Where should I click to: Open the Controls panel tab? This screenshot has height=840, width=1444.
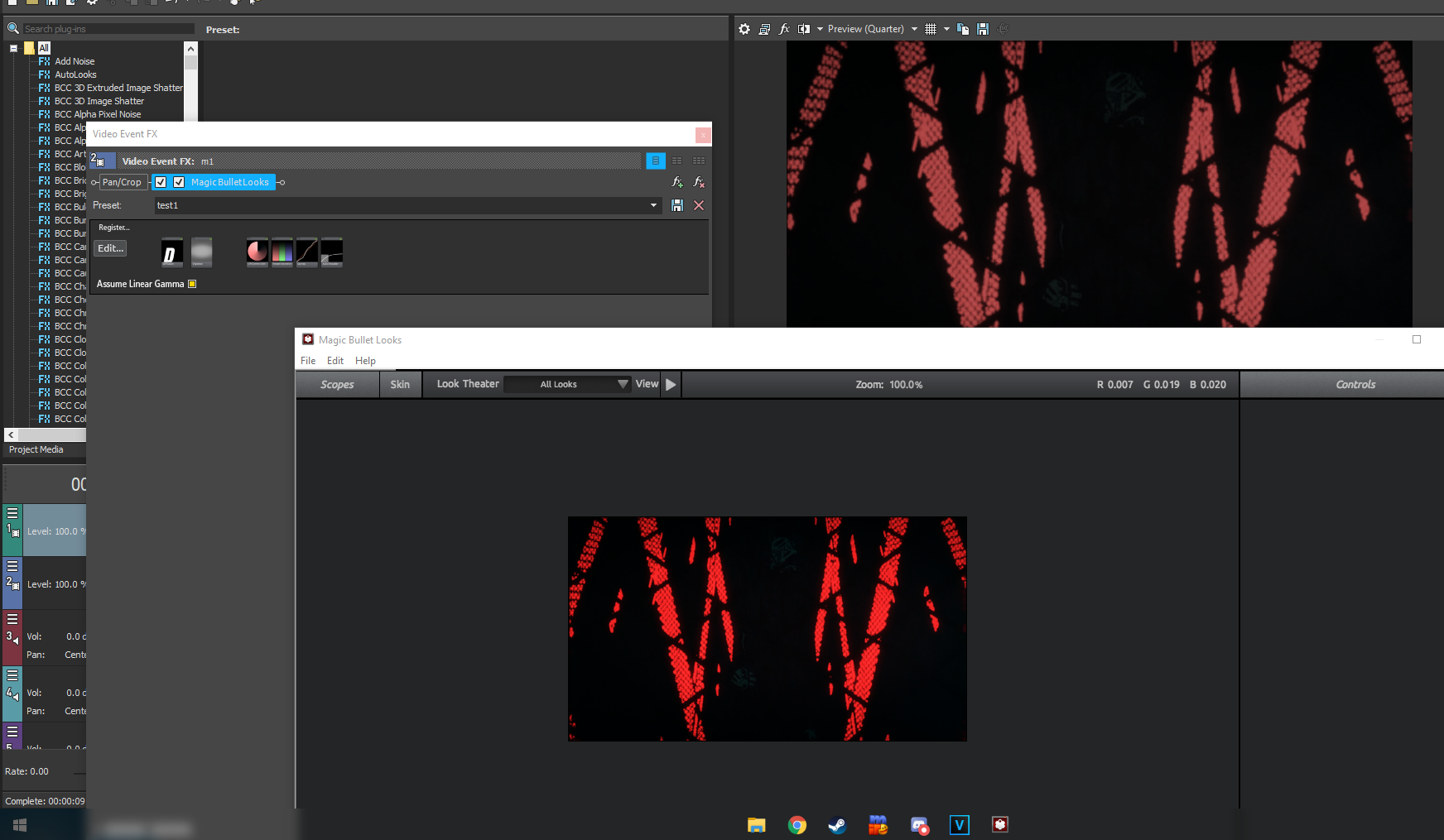(1355, 384)
